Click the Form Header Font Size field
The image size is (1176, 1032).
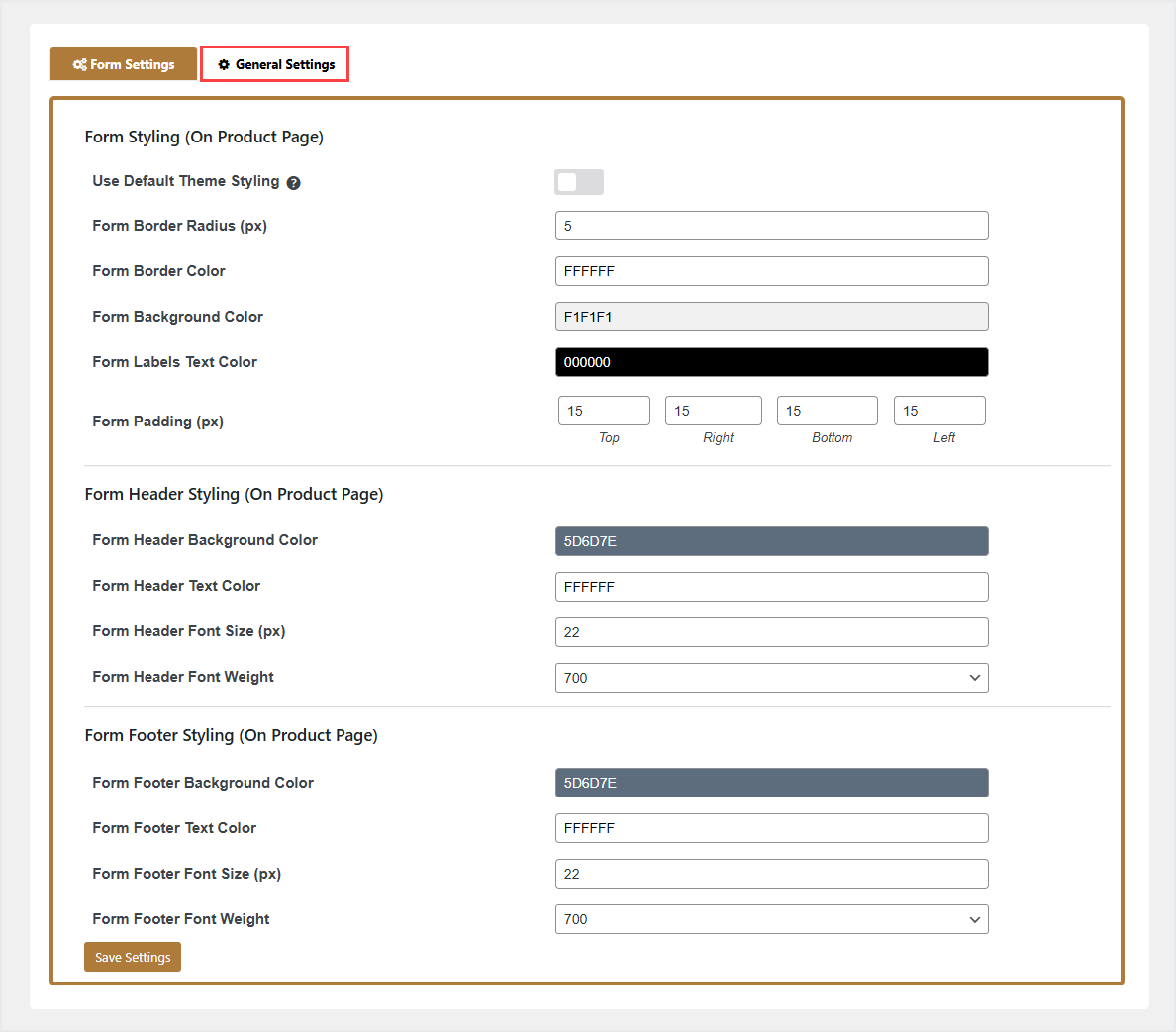(771, 632)
